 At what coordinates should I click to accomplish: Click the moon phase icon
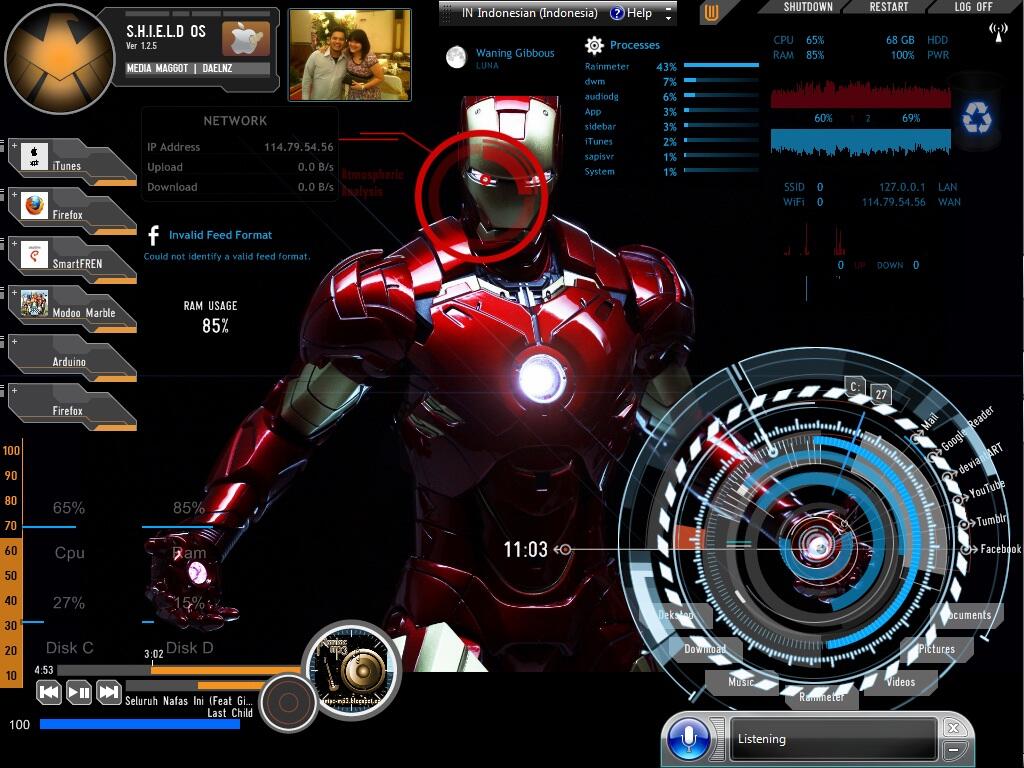(x=456, y=57)
